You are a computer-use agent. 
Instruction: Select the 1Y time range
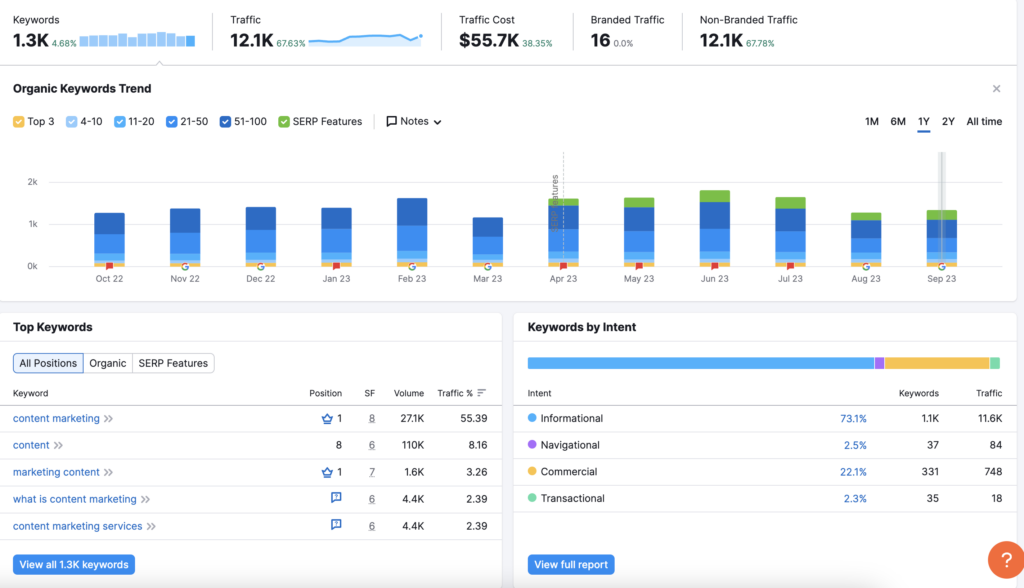click(923, 122)
